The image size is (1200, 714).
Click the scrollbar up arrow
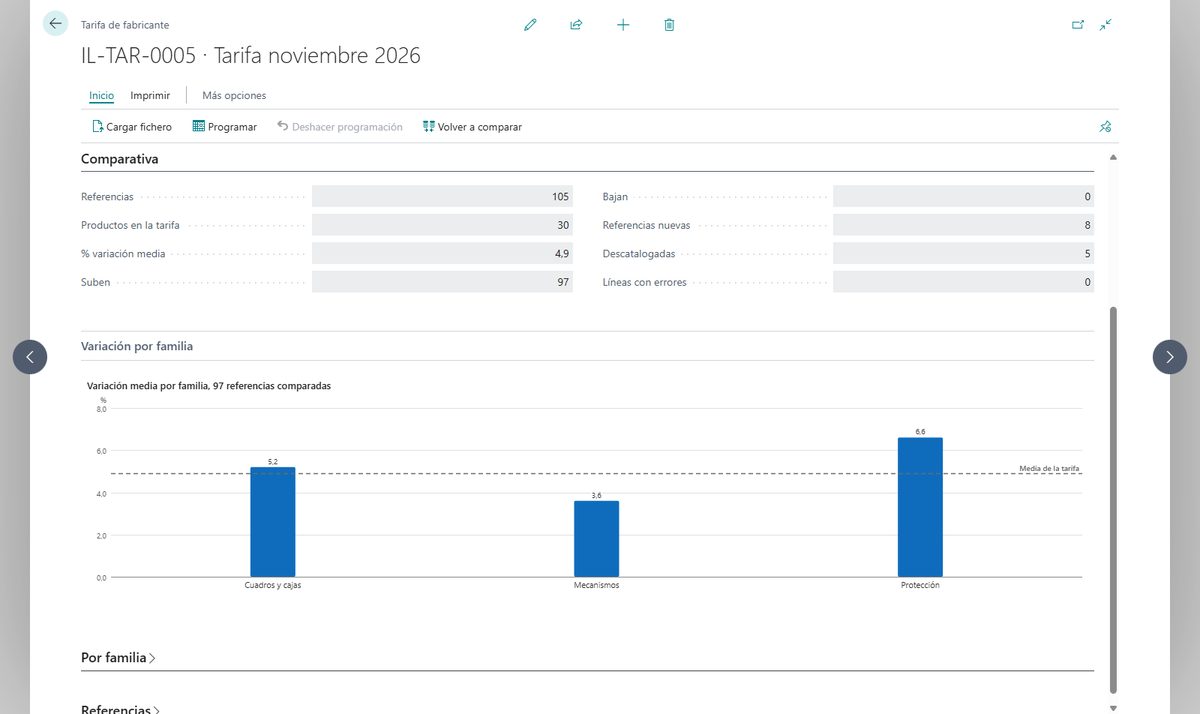coord(1113,158)
